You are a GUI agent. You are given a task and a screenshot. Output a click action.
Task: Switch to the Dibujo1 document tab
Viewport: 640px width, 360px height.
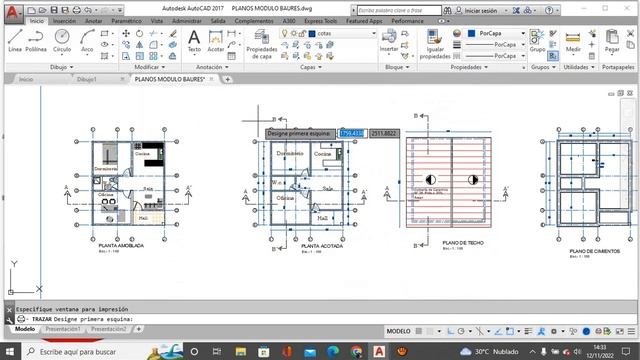pos(87,79)
